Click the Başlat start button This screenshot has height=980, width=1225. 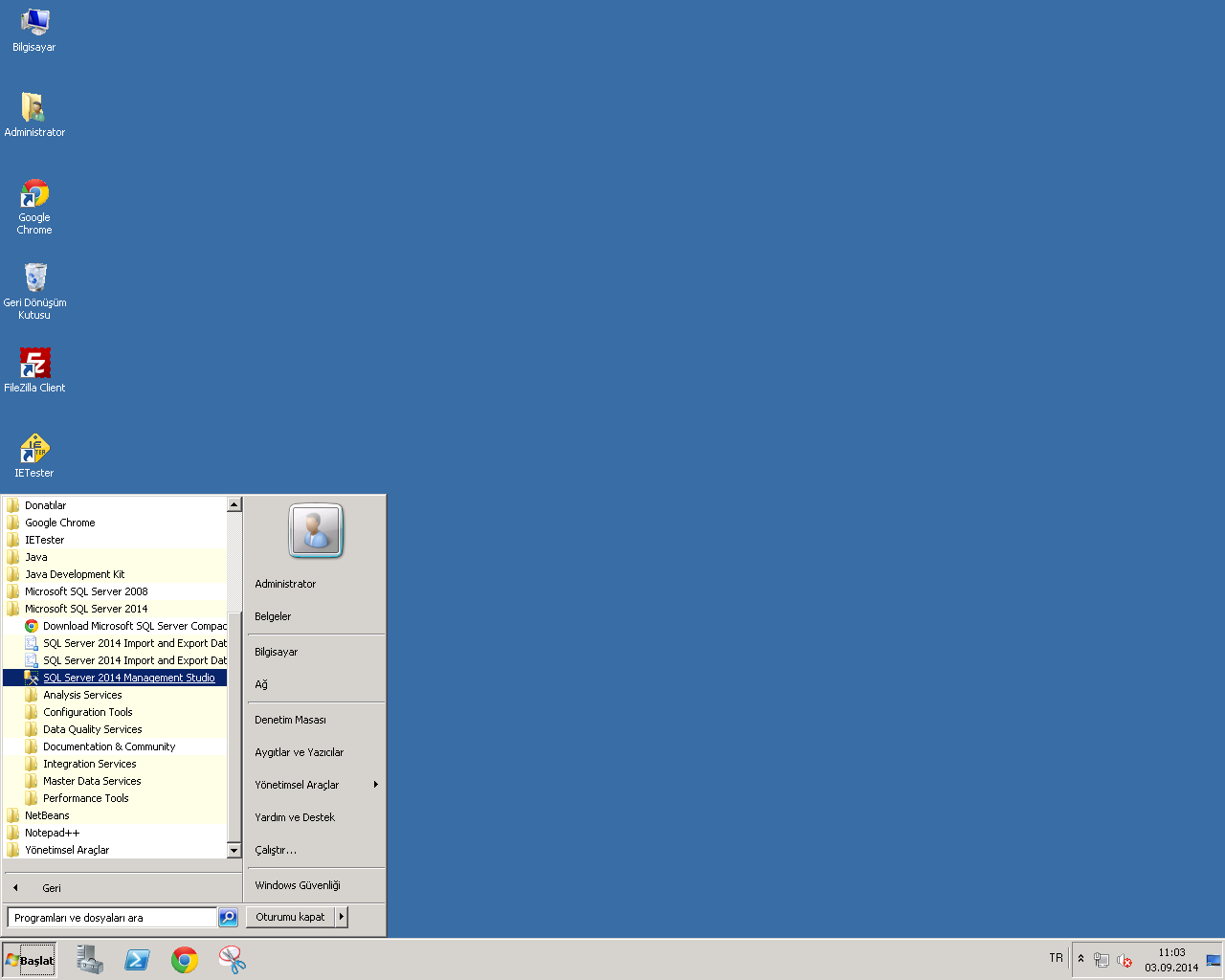pyautogui.click(x=30, y=960)
